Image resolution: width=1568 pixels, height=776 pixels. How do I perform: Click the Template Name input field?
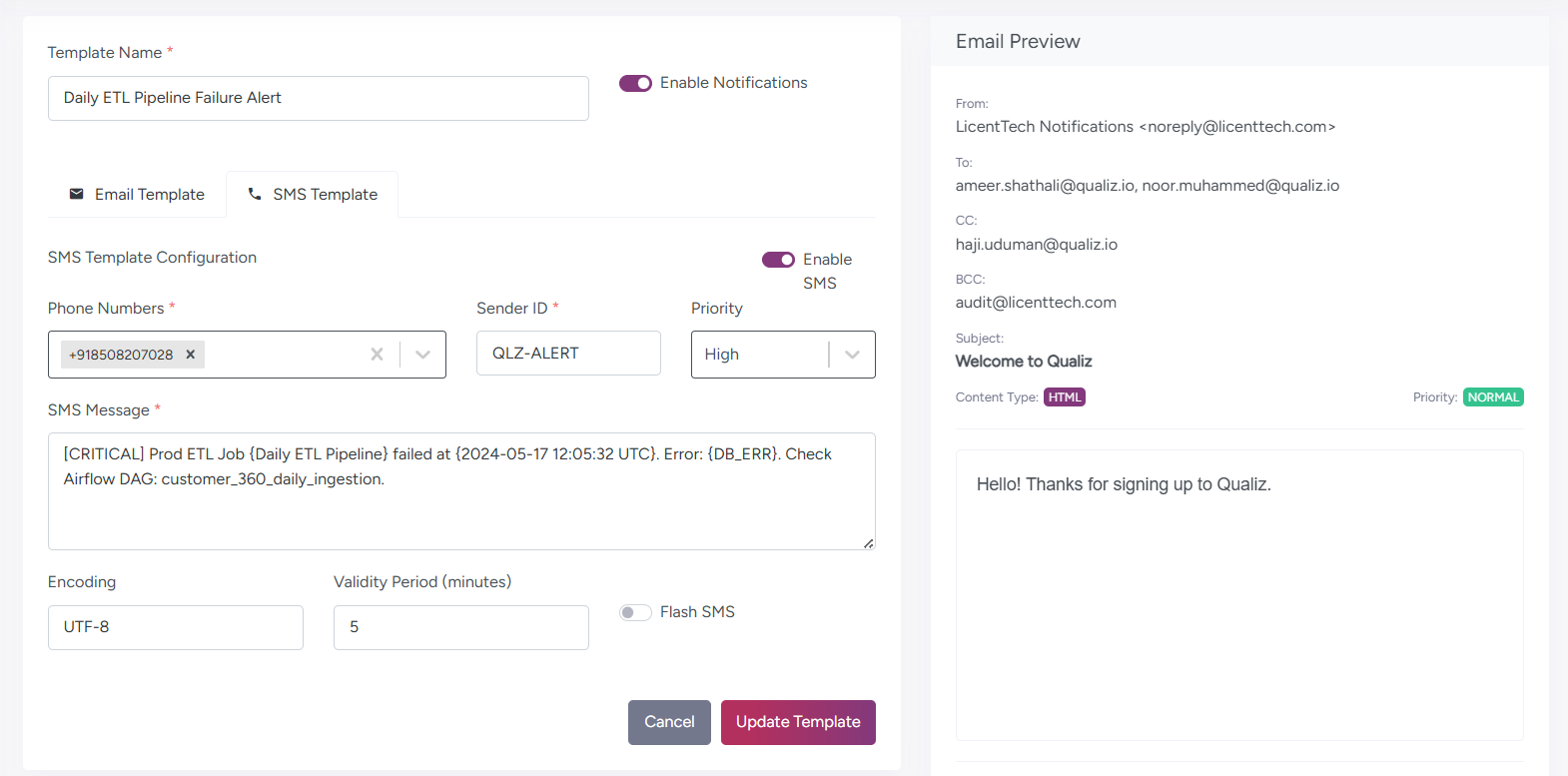point(318,98)
